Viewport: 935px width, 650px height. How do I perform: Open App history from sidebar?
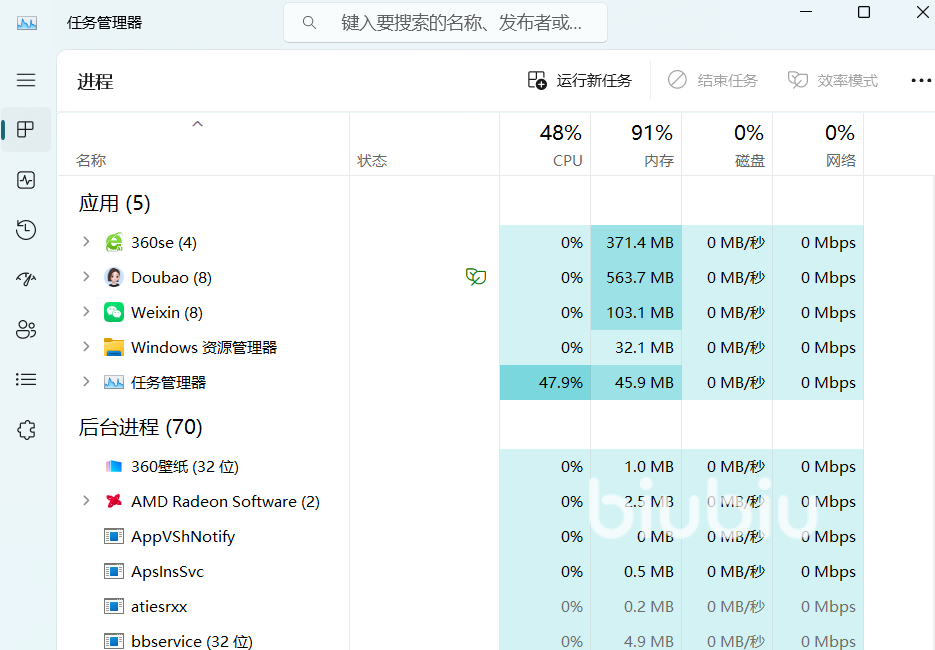26,230
